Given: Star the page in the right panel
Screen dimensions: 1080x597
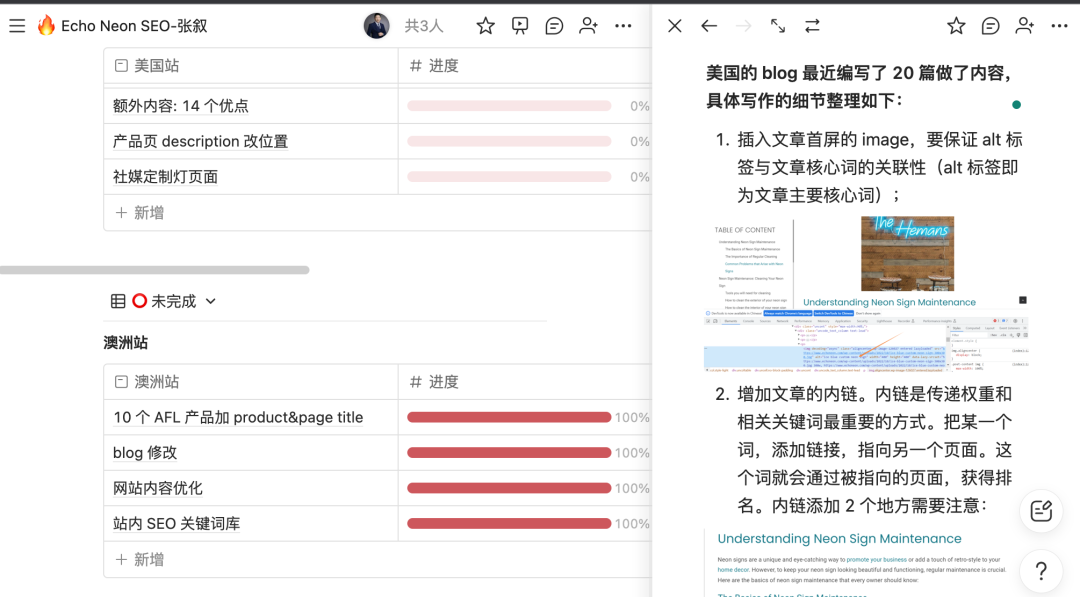Looking at the screenshot, I should [x=956, y=26].
